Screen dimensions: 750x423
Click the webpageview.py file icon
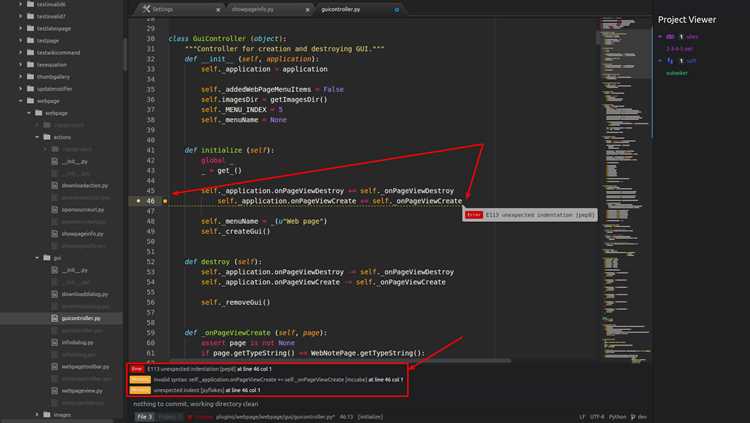55,391
